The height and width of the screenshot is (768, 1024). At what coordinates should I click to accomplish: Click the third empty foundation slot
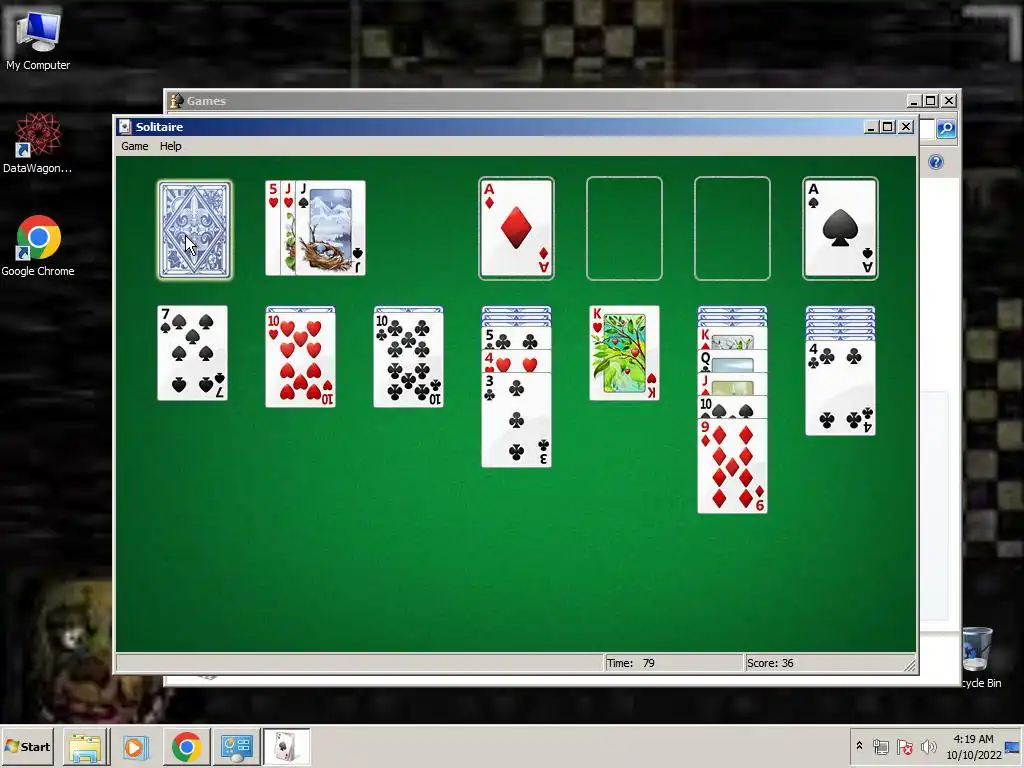732,228
